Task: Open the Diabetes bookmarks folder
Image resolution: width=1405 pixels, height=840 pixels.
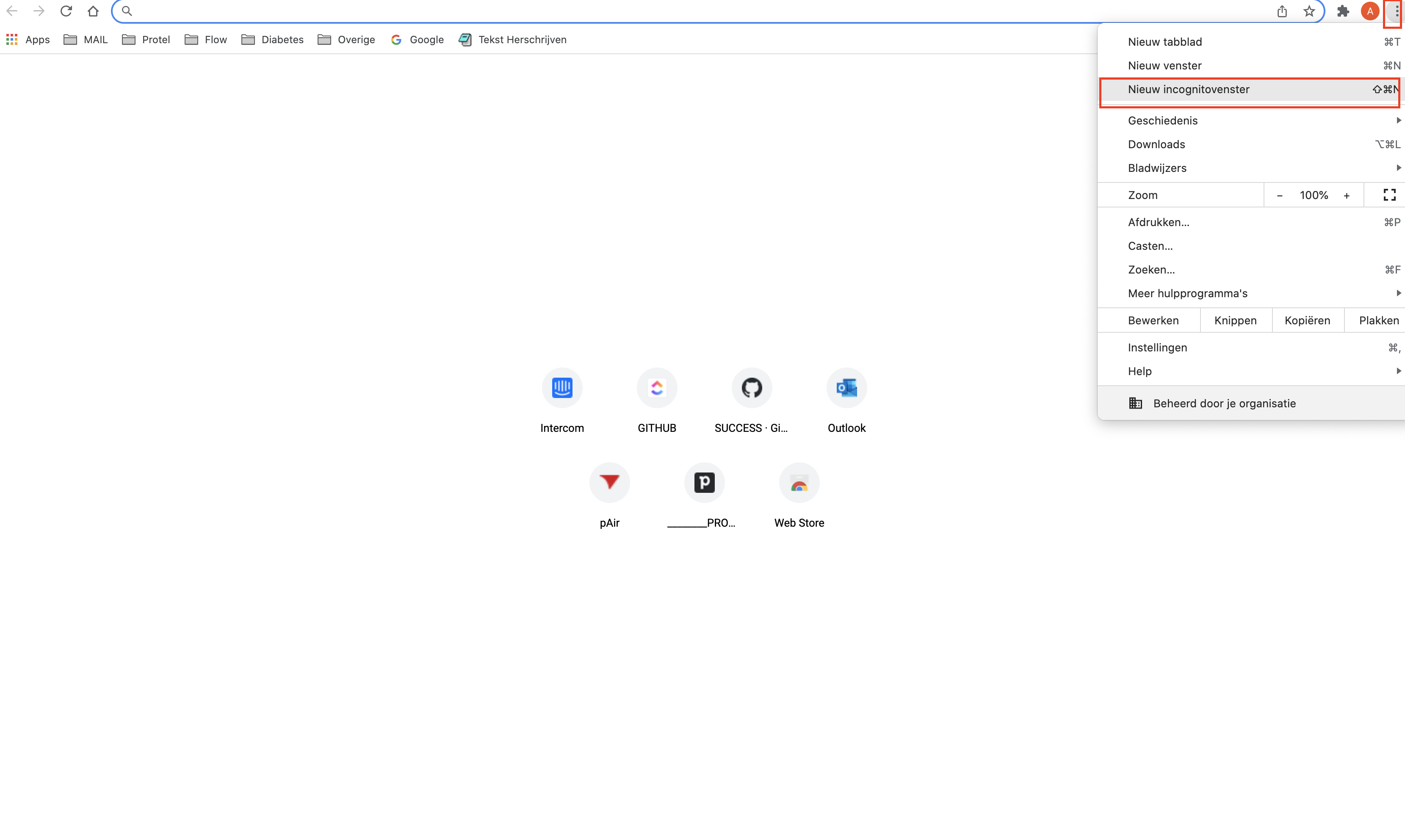Action: (x=272, y=40)
